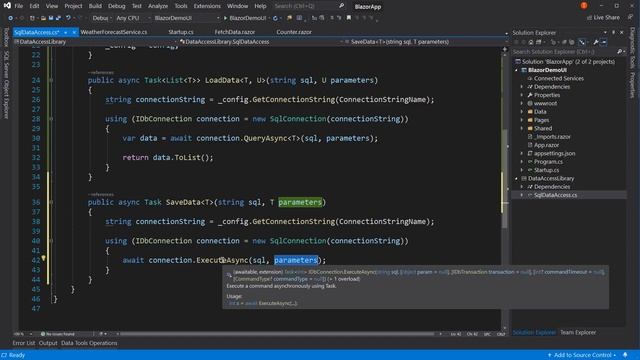Collapse the LoadData method outlining
Viewport: 640px width, 360px height.
[51, 80]
